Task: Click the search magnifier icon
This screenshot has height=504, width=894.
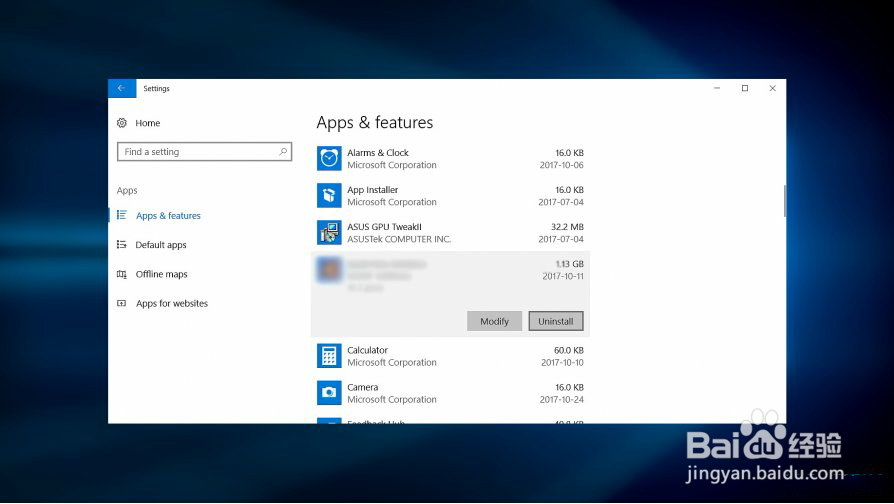Action: [x=283, y=152]
